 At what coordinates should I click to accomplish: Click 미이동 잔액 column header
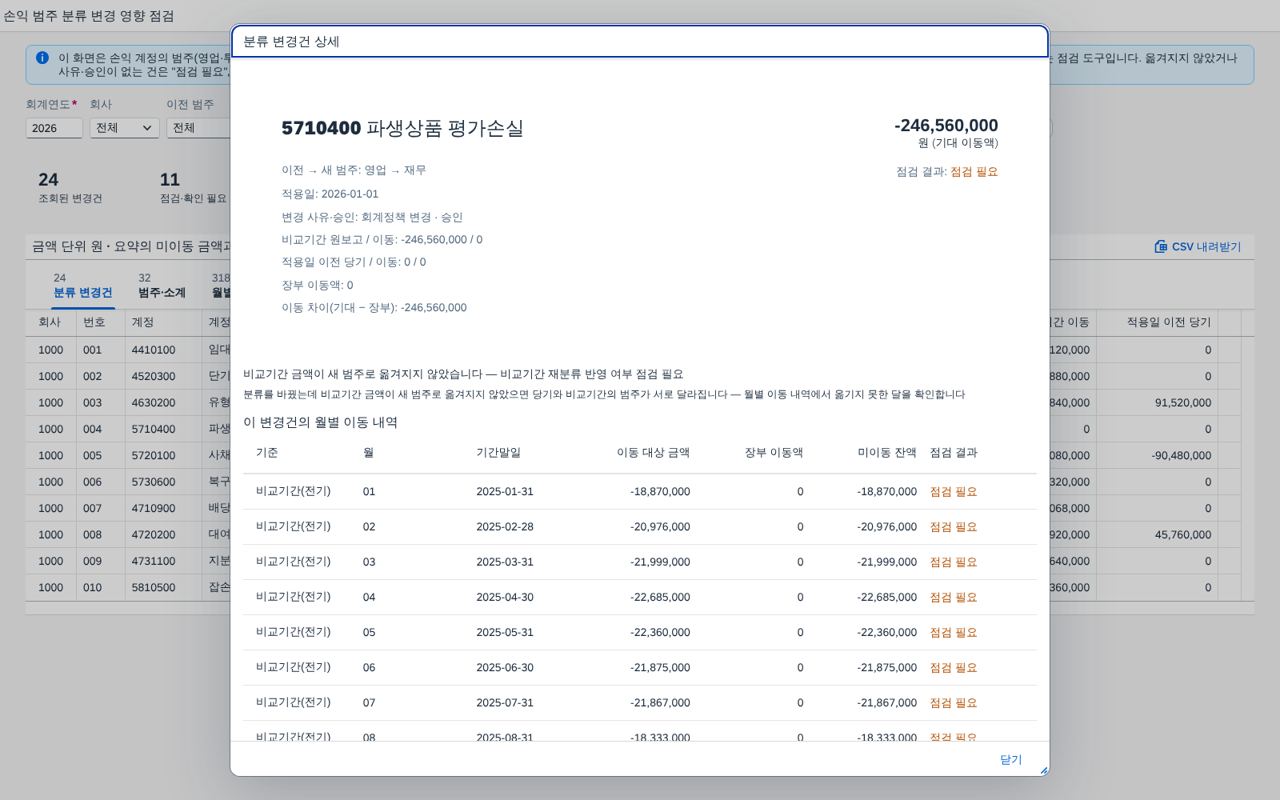(x=887, y=453)
